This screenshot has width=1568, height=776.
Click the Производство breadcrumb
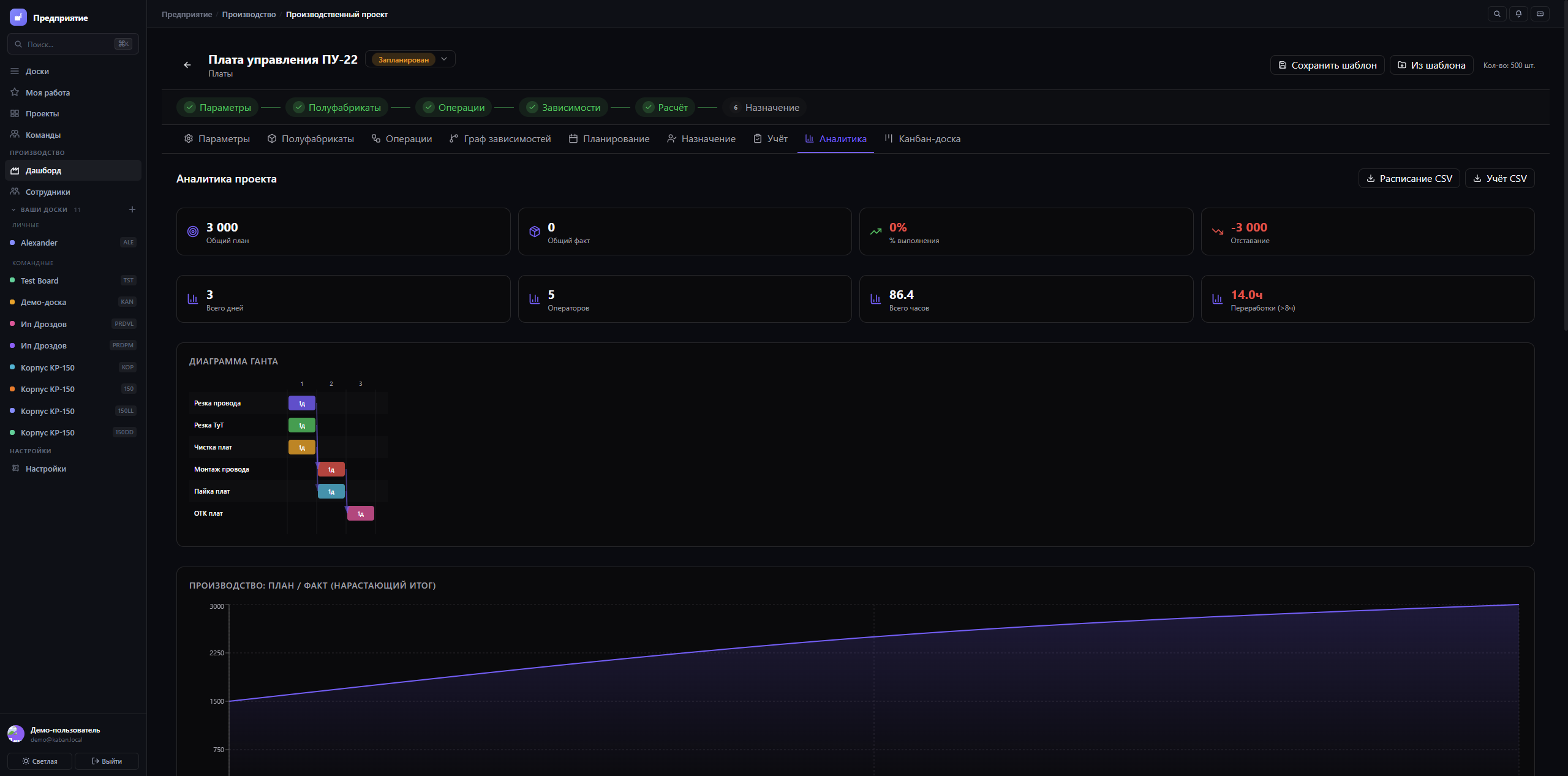pyautogui.click(x=249, y=14)
